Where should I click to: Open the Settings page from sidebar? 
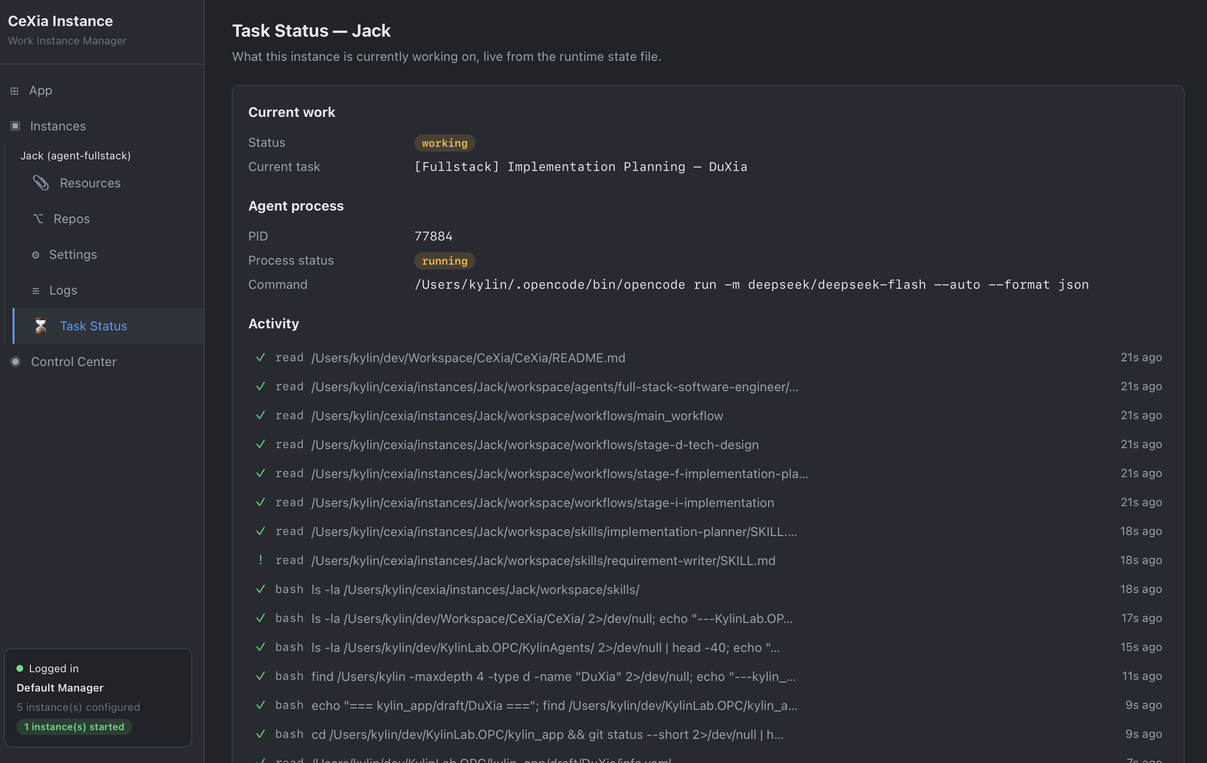coord(73,255)
